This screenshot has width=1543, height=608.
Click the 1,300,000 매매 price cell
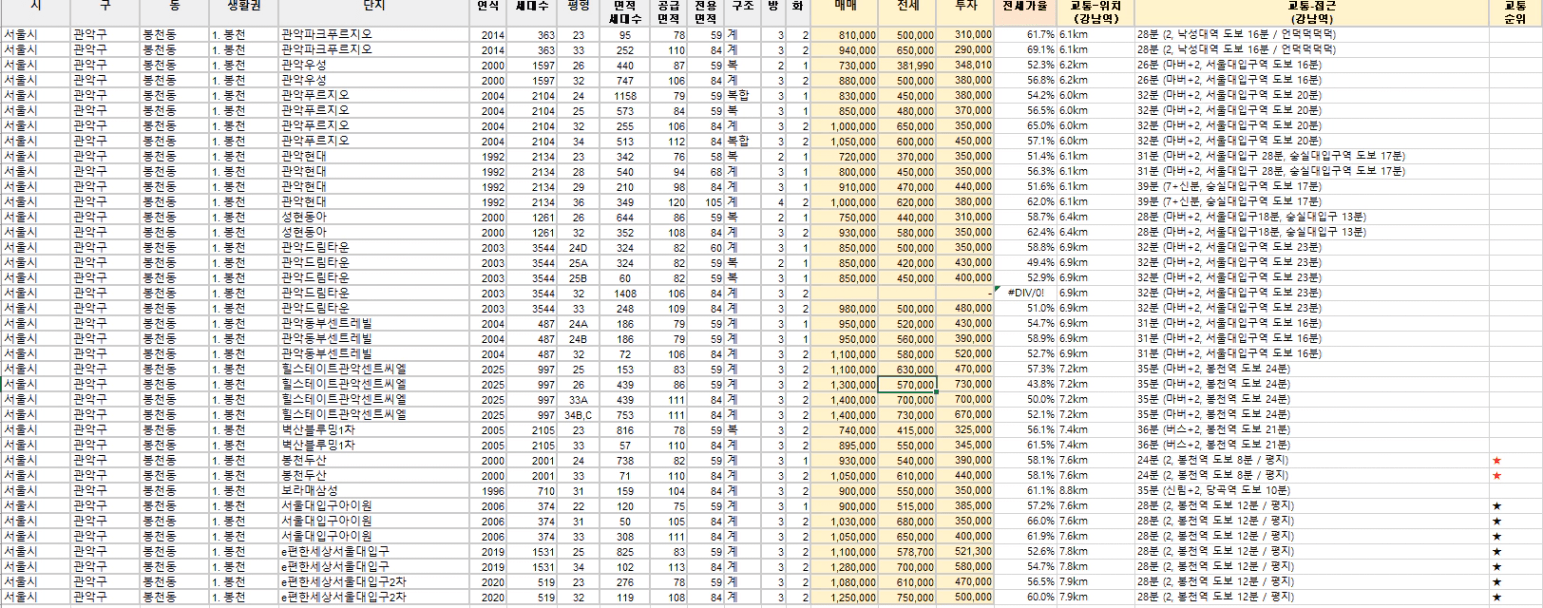coord(845,384)
